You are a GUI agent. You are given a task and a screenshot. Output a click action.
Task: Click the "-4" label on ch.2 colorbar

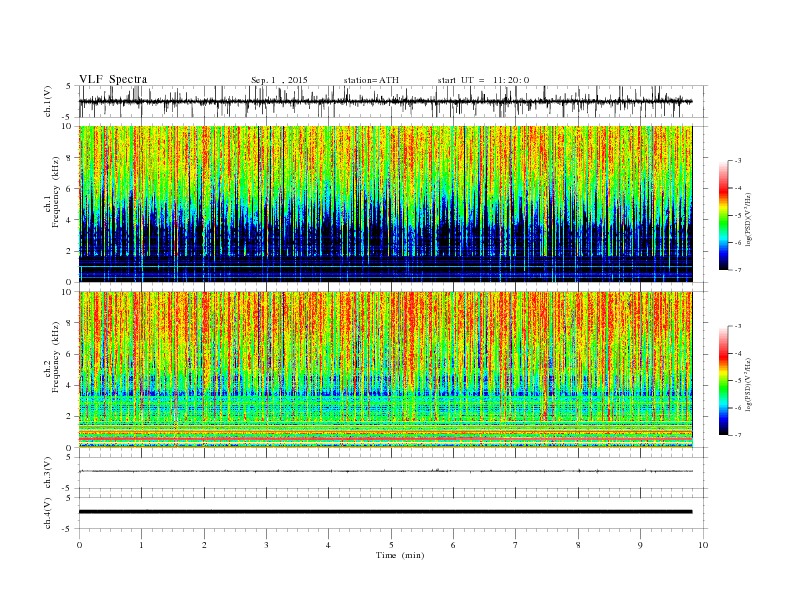[x=737, y=353]
